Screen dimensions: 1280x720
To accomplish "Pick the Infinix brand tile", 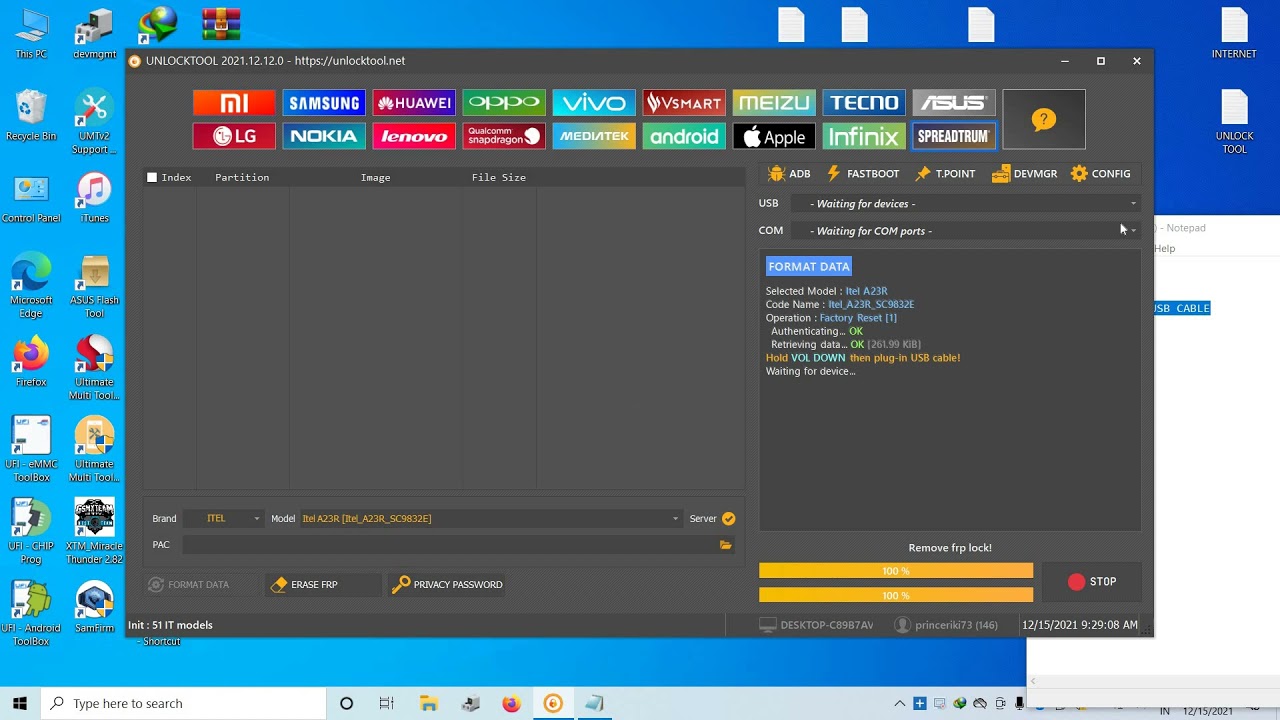I will point(864,136).
